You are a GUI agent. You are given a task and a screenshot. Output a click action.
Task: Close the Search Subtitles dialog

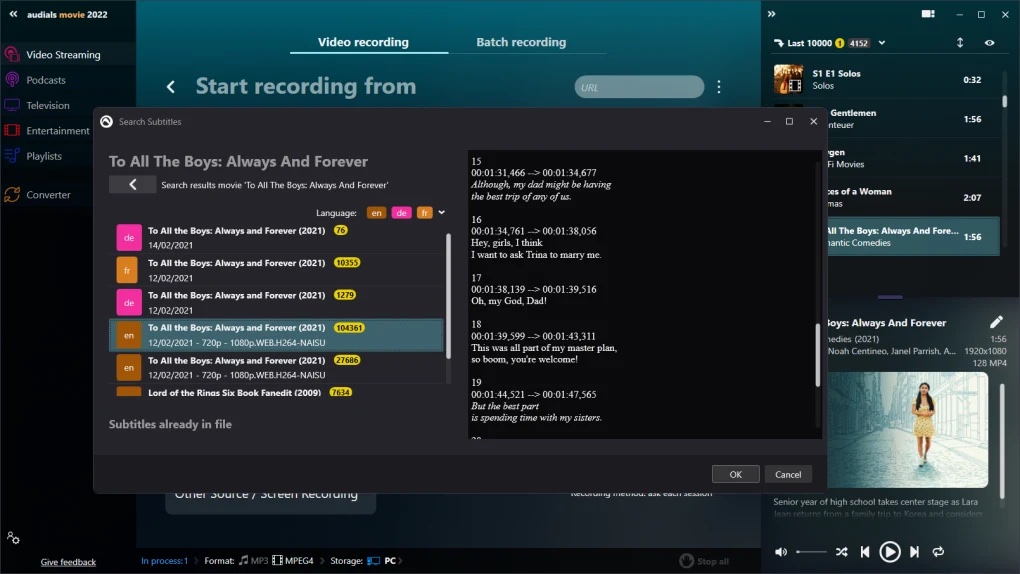[x=813, y=121]
